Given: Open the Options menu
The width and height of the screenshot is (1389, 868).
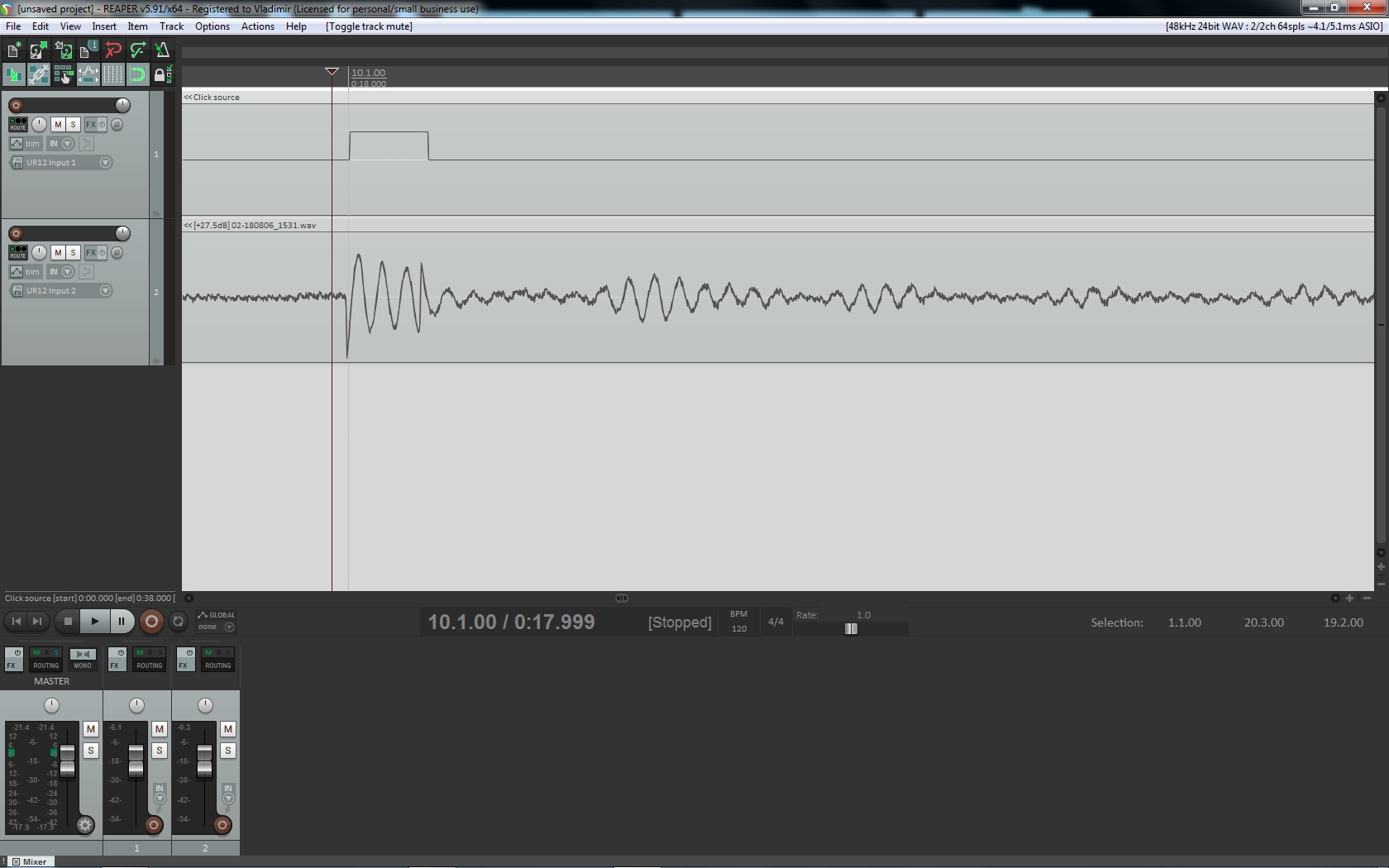Looking at the screenshot, I should pyautogui.click(x=212, y=26).
